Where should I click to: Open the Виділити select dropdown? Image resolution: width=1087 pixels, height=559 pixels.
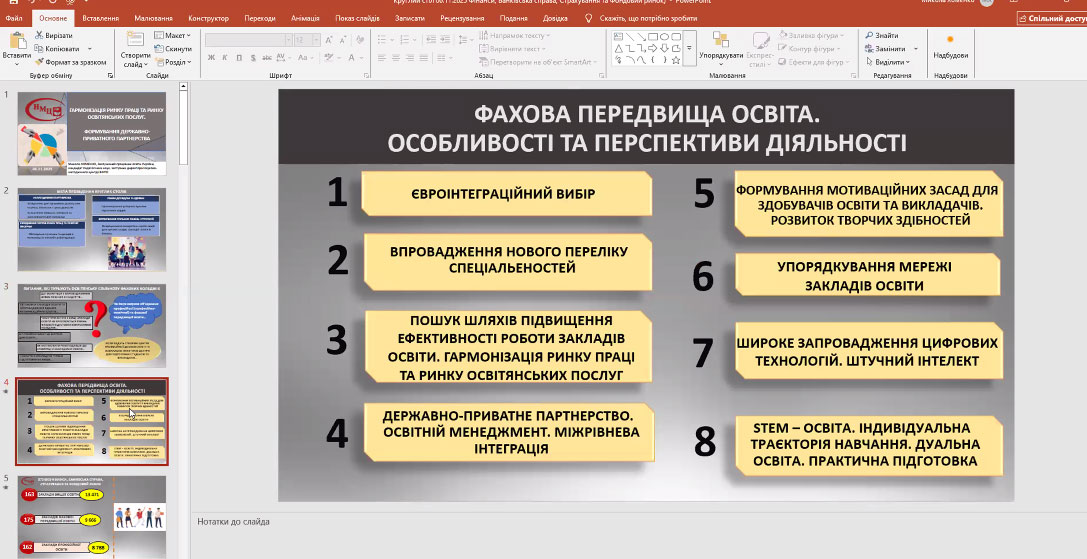pyautogui.click(x=888, y=61)
